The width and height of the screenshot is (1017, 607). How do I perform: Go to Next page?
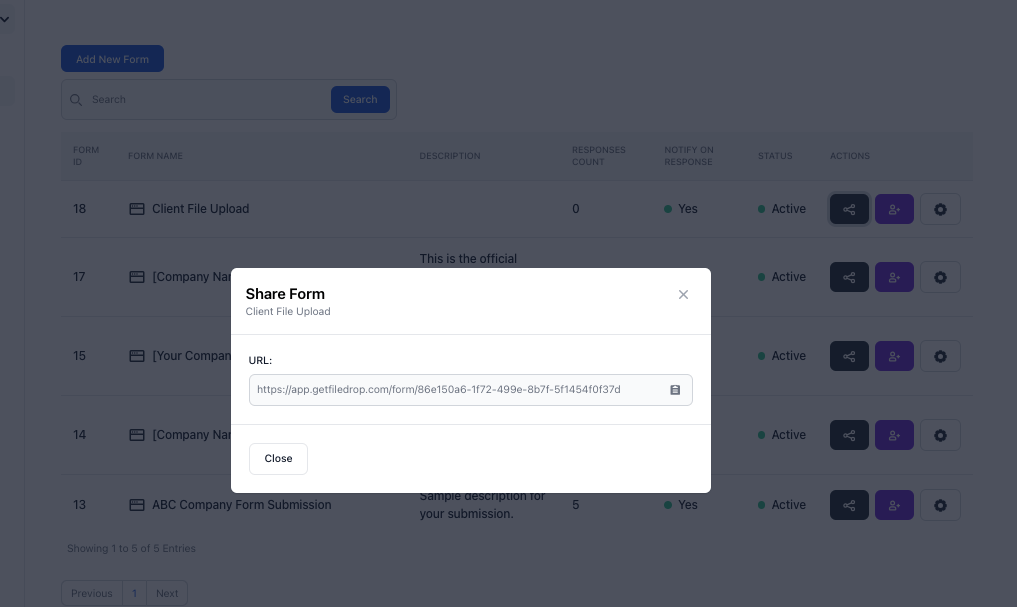coord(167,593)
